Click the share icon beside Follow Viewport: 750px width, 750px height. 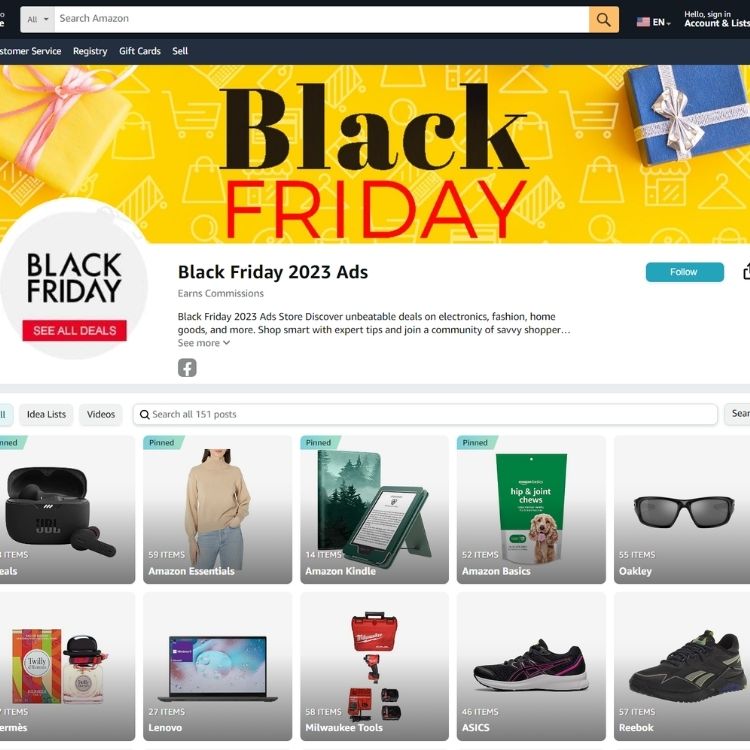[746, 271]
